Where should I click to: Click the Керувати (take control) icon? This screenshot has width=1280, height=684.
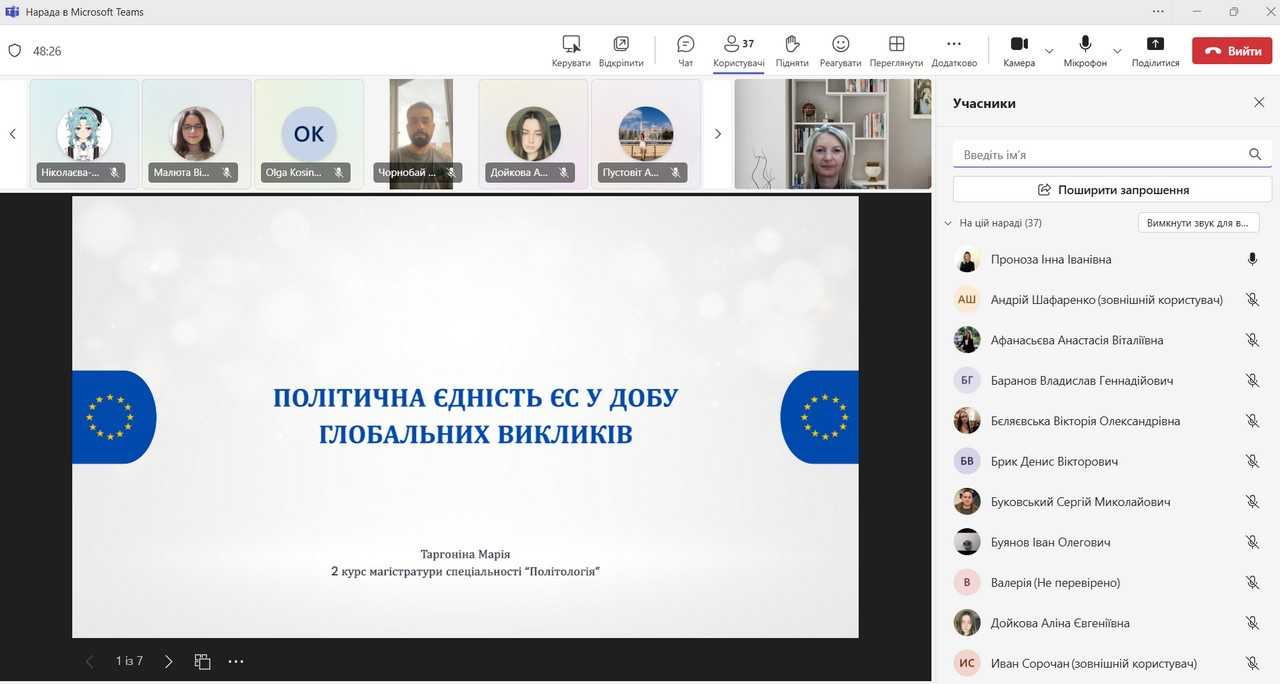pos(571,50)
